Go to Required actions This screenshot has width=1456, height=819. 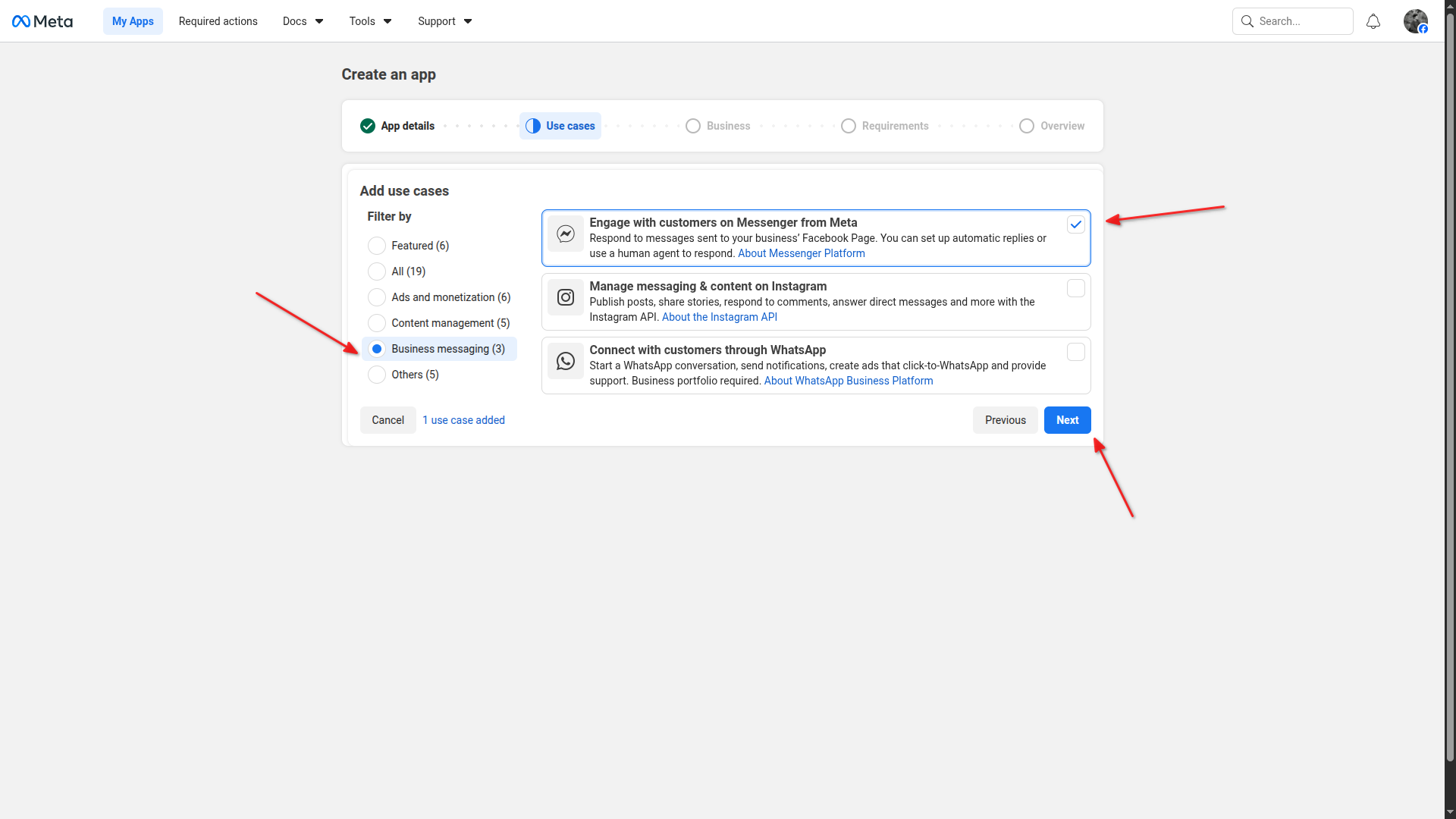218,21
